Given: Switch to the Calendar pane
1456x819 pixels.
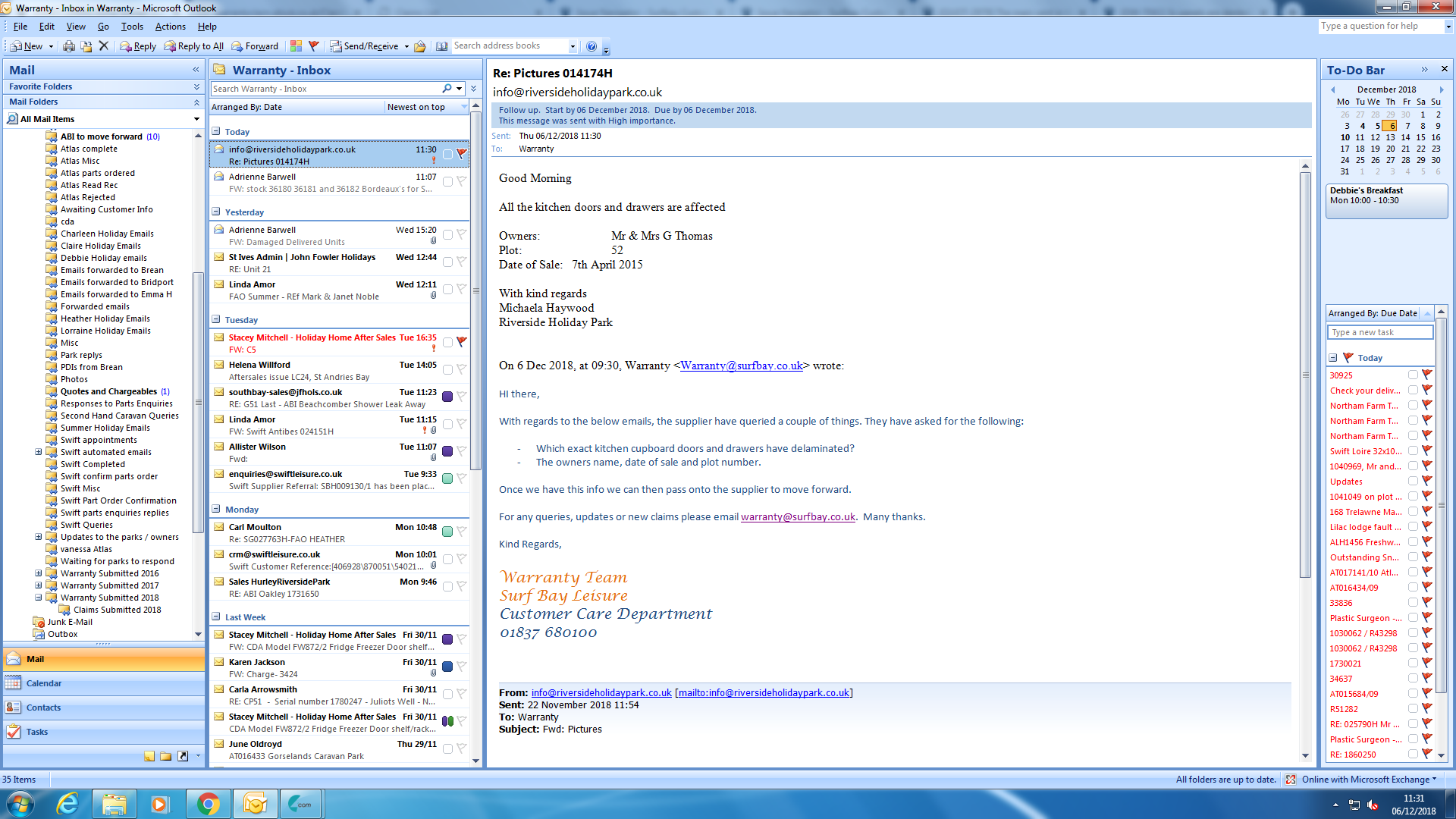Looking at the screenshot, I should click(x=44, y=683).
